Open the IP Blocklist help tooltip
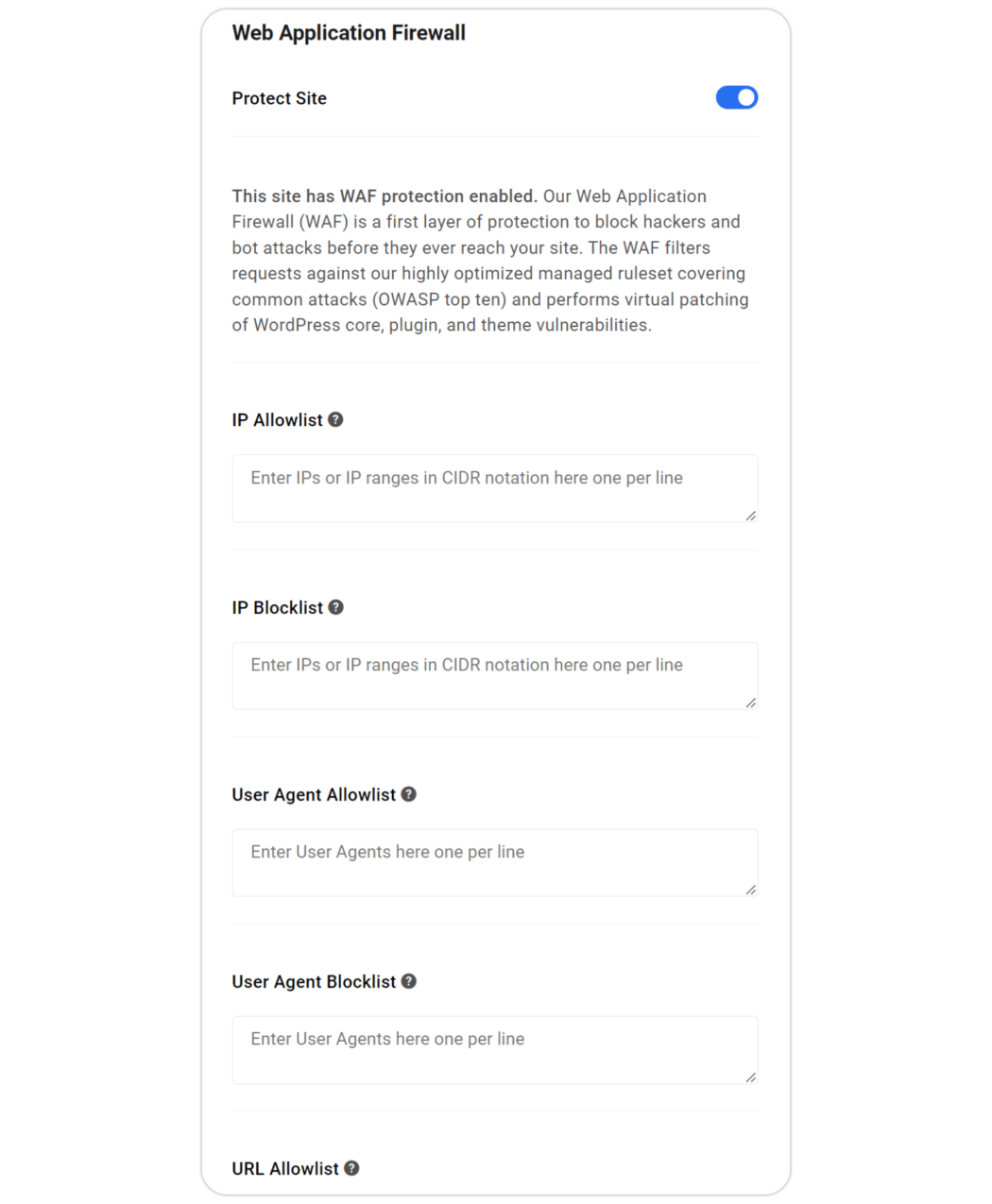Screen dimensions: 992x1204 (336, 607)
